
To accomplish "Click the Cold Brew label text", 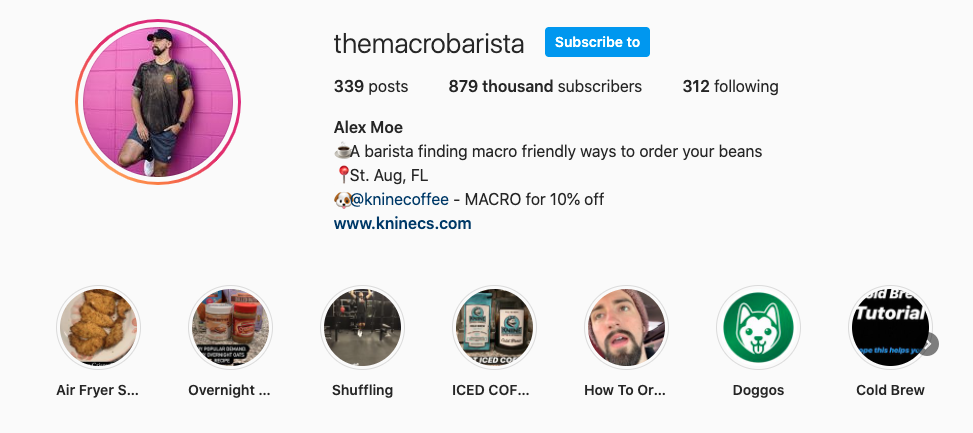I will click(890, 390).
